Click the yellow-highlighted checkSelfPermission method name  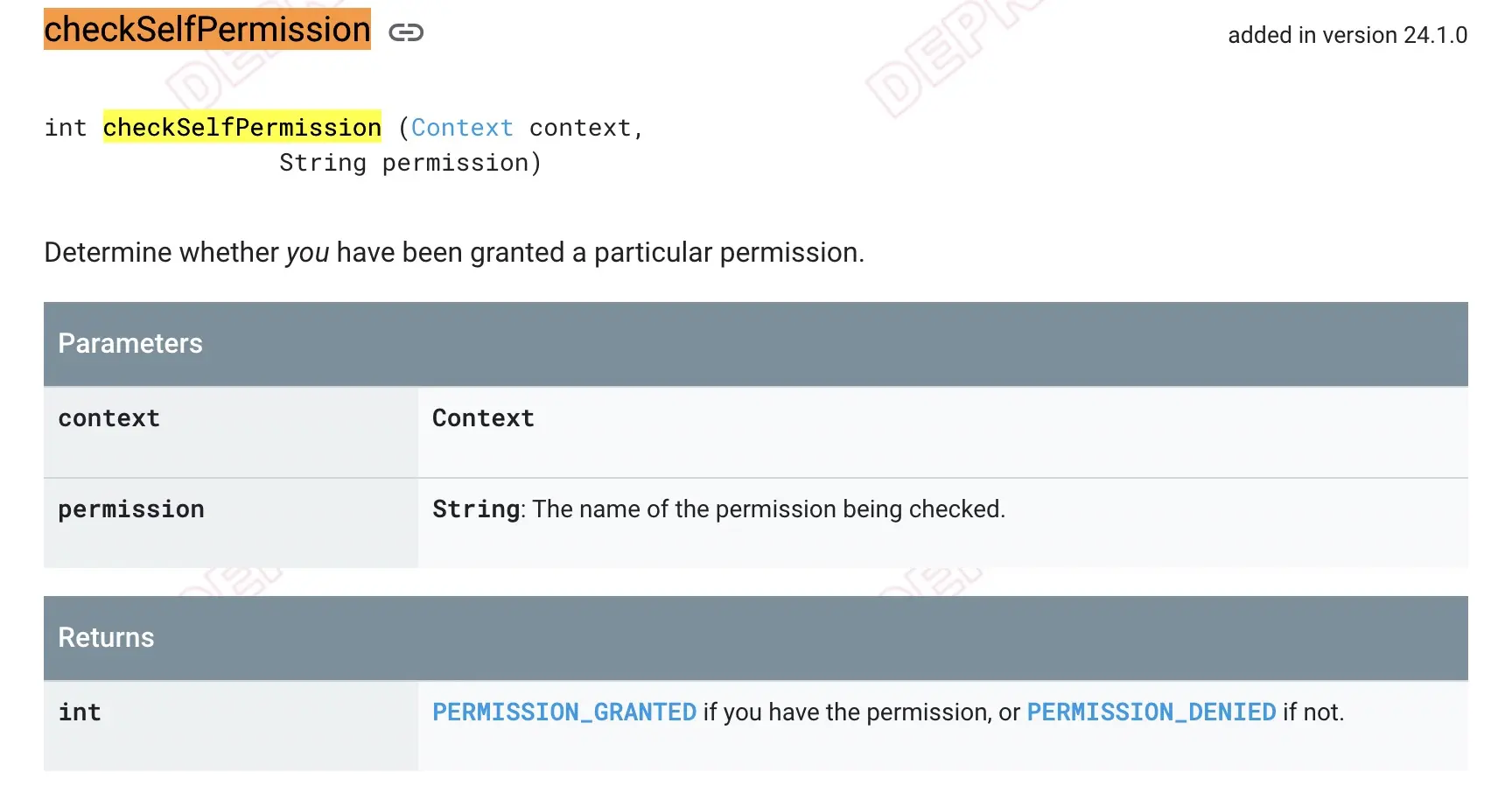click(x=242, y=128)
